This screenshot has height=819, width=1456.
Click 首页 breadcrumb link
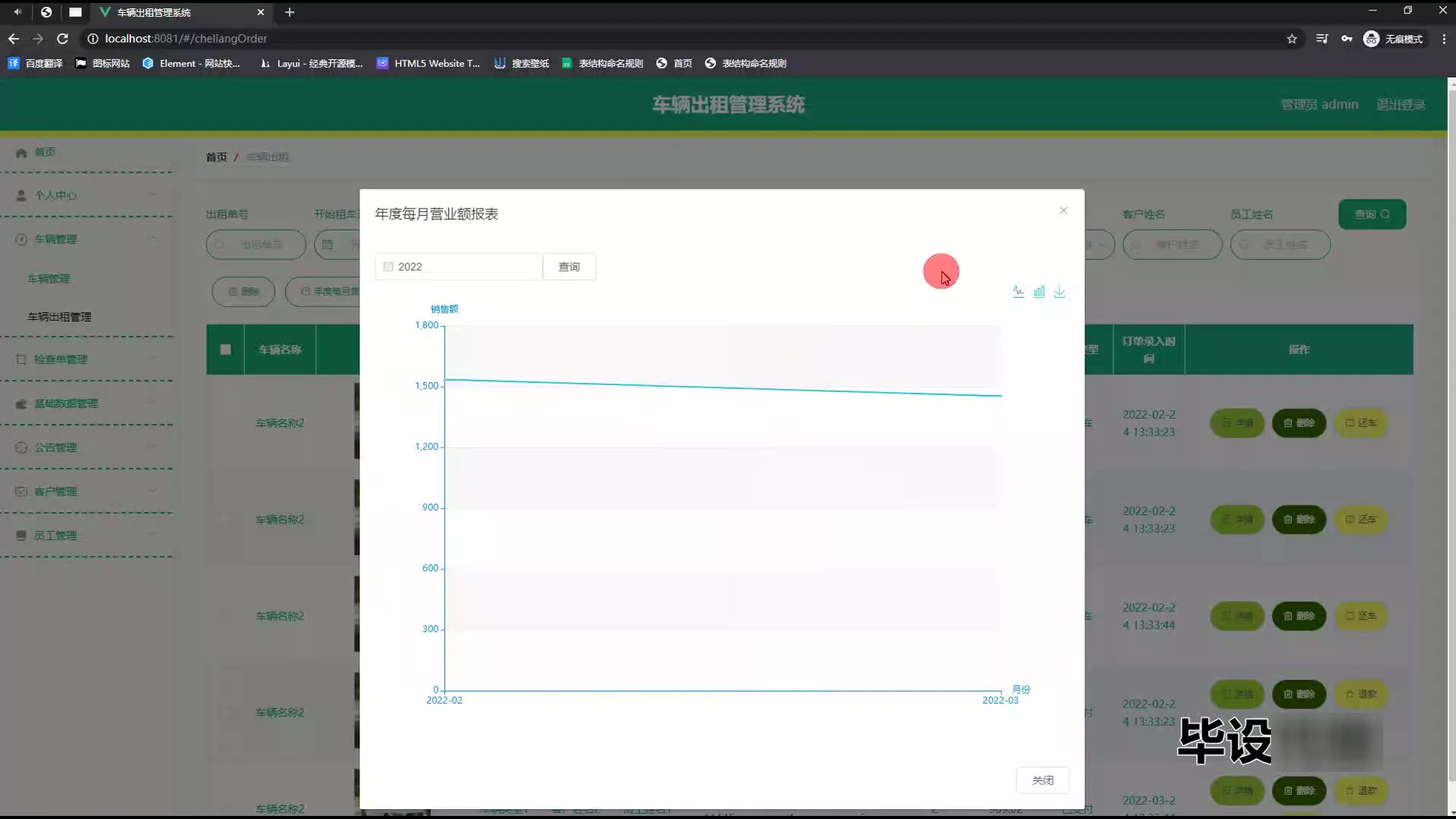click(216, 157)
